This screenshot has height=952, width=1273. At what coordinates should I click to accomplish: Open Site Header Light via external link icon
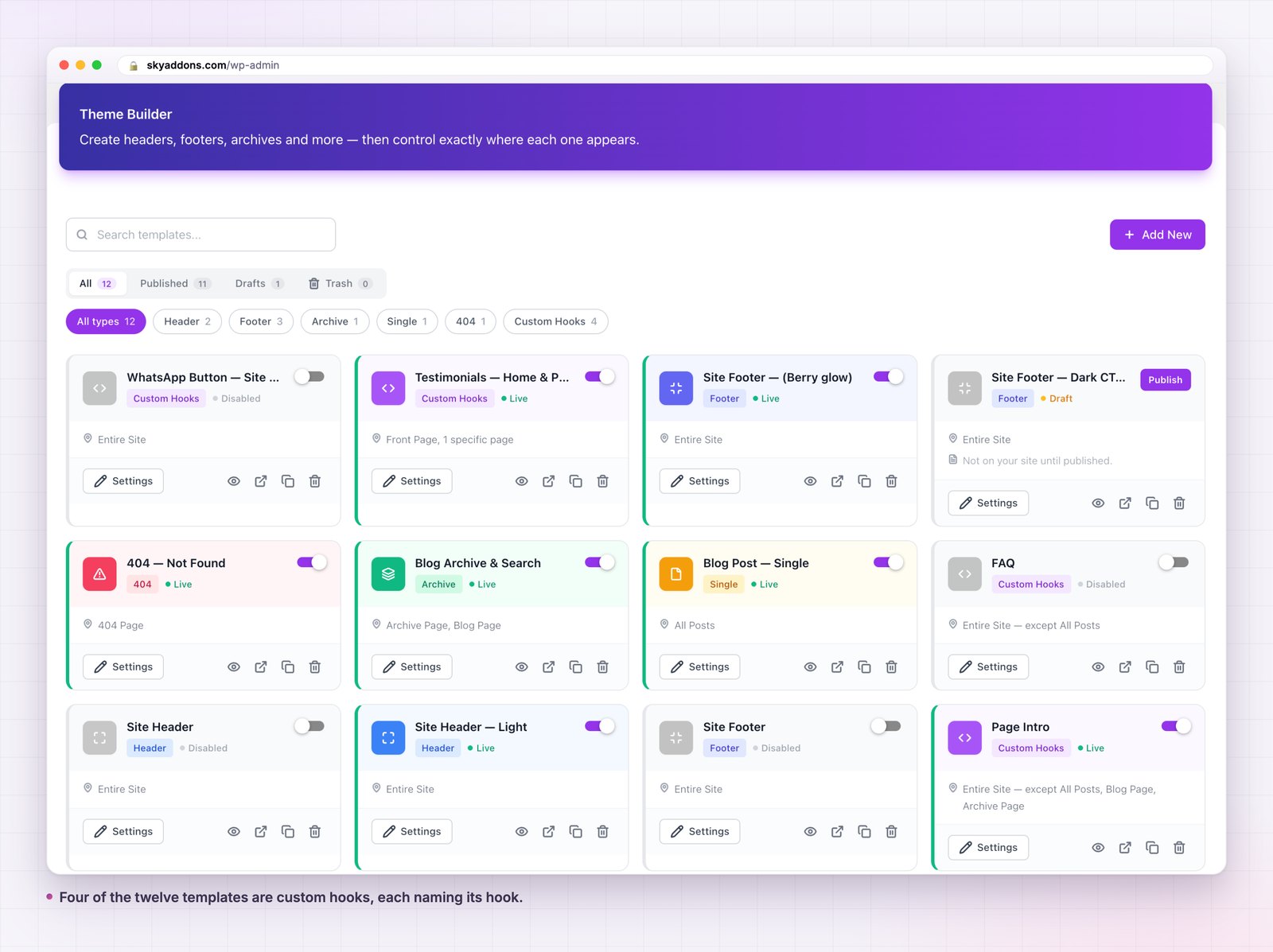tap(549, 832)
